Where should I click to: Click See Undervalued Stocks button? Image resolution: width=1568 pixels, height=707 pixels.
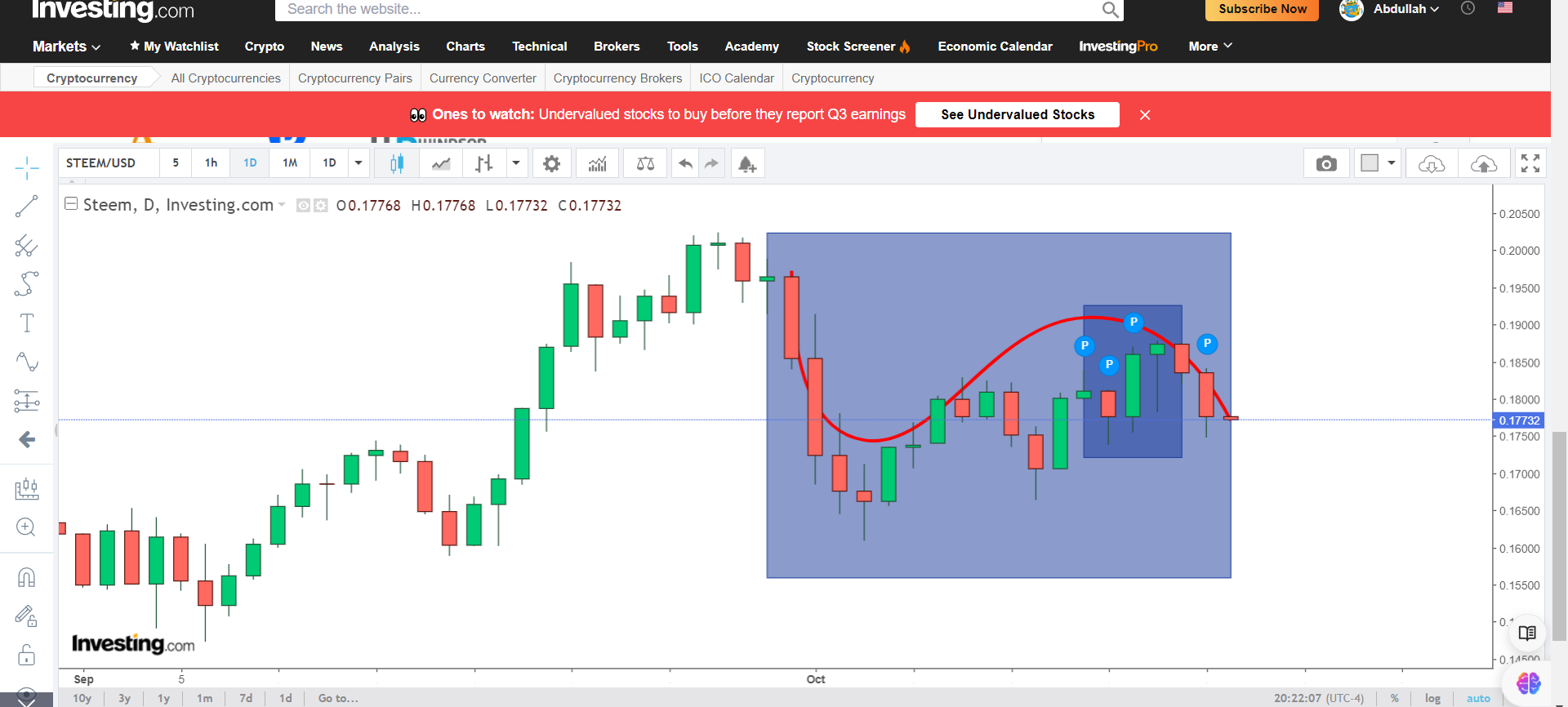1018,114
